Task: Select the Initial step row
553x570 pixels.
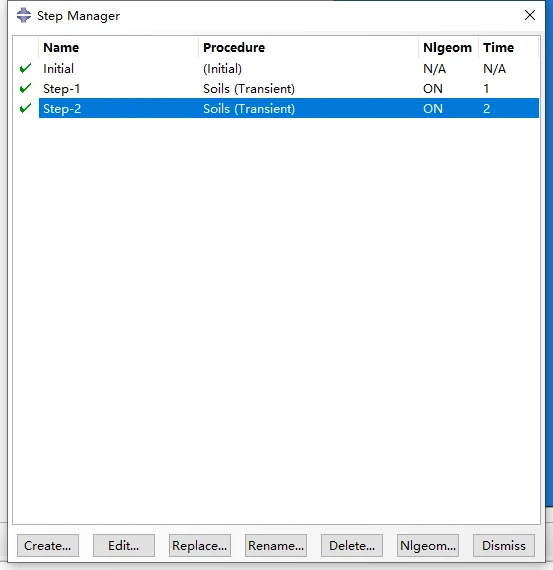Action: 289,68
